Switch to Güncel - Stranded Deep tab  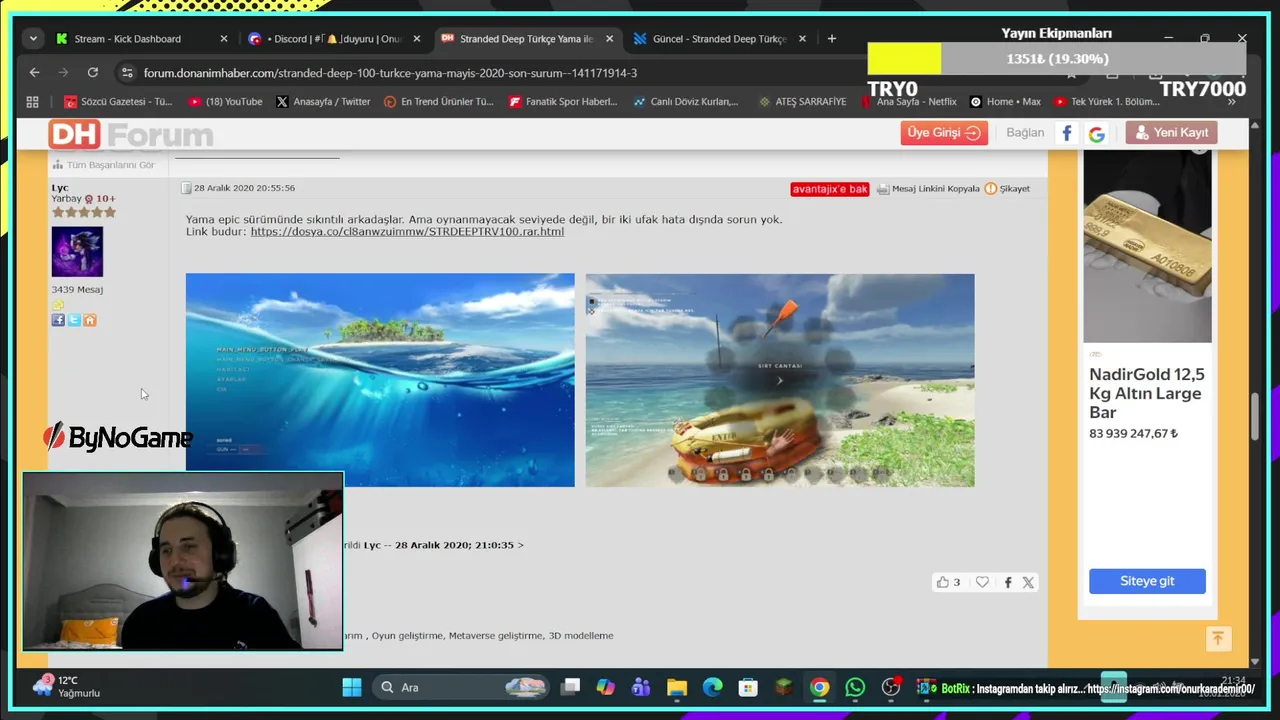coord(720,39)
